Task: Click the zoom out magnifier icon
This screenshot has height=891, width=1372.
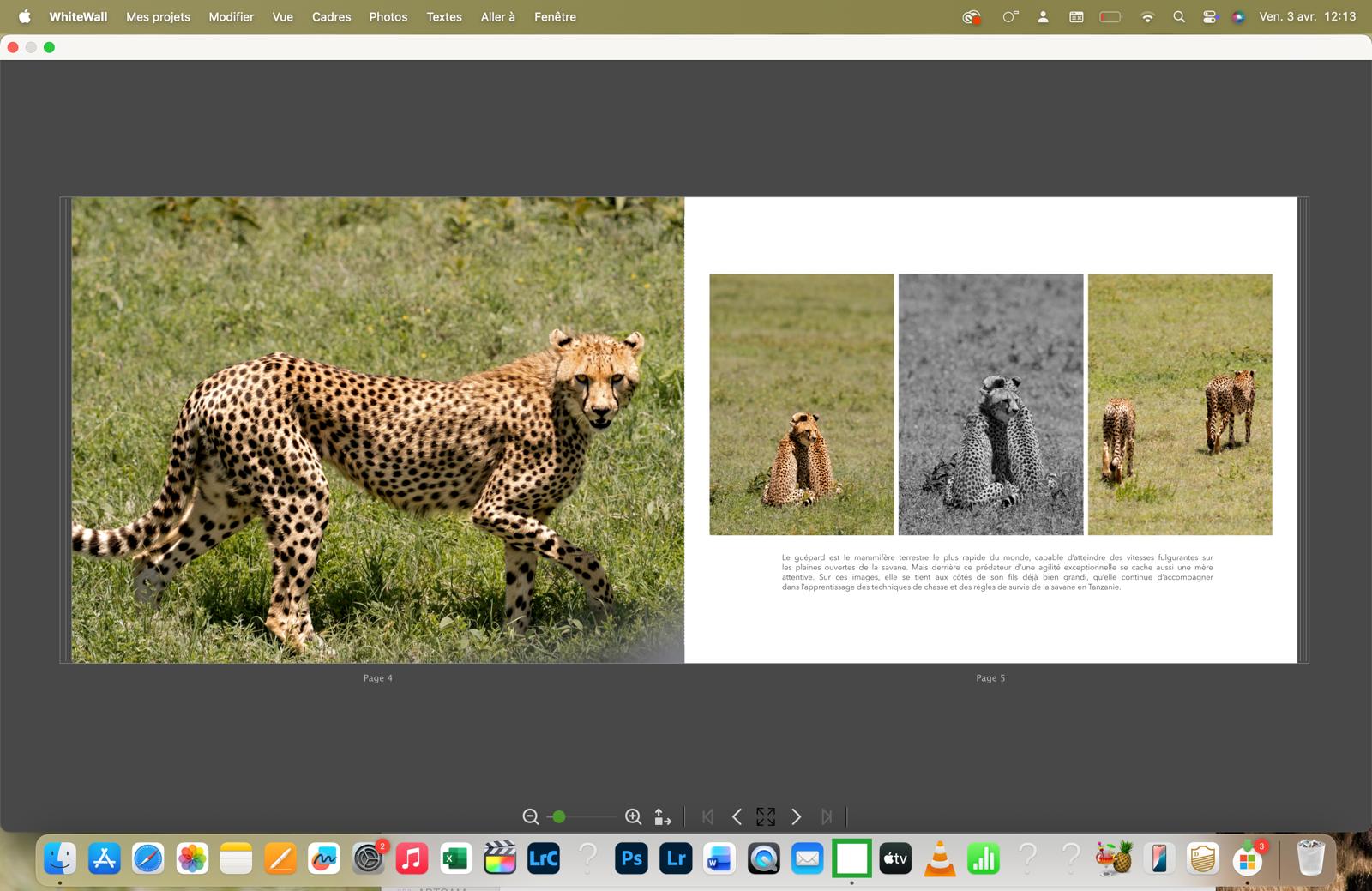Action: [x=531, y=816]
